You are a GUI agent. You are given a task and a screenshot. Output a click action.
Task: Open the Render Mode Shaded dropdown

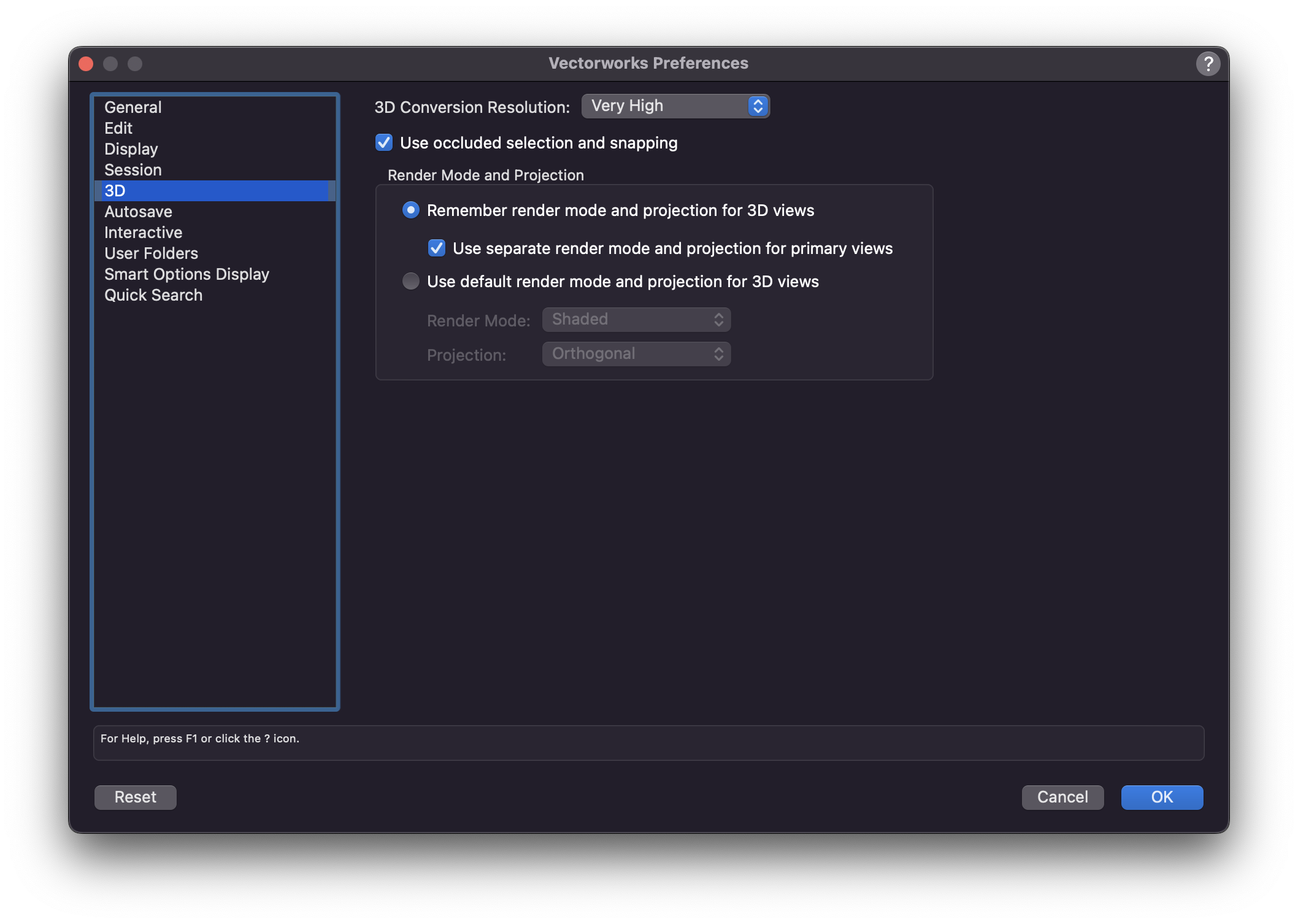point(636,320)
